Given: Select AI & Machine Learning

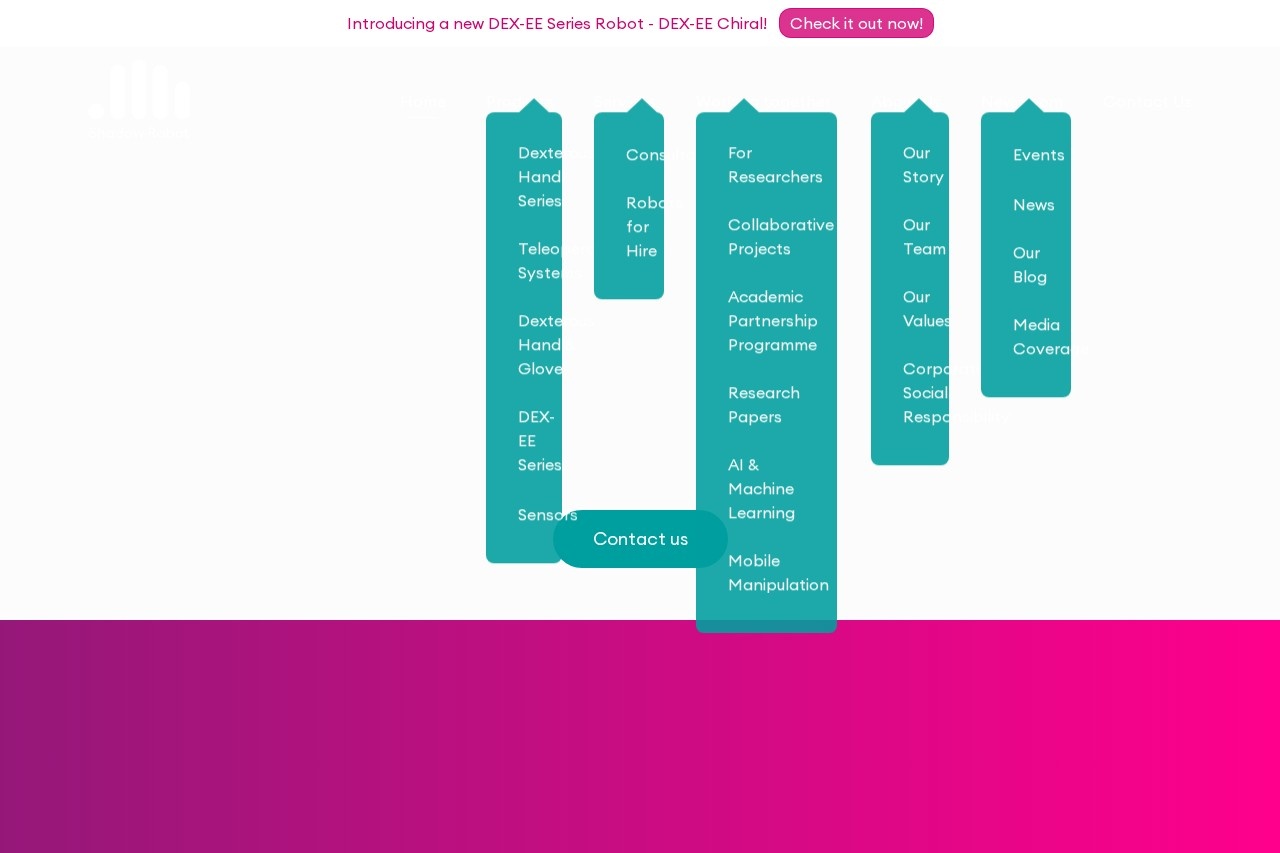Looking at the screenshot, I should (761, 489).
